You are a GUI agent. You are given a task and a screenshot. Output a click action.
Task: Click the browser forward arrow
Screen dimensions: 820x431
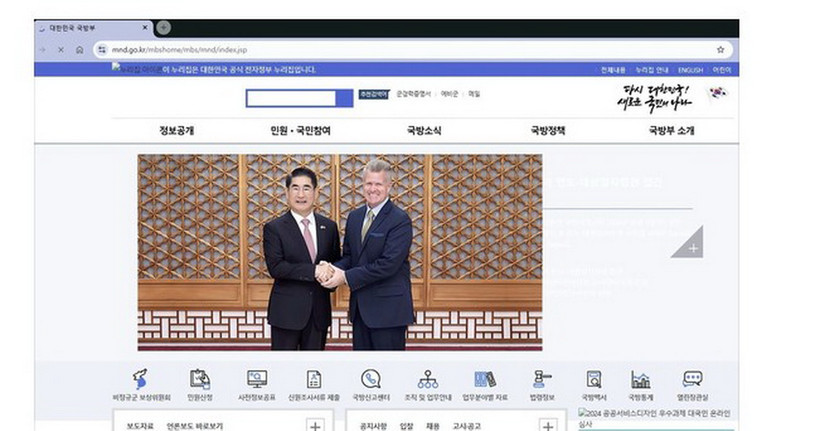click(x=43, y=50)
